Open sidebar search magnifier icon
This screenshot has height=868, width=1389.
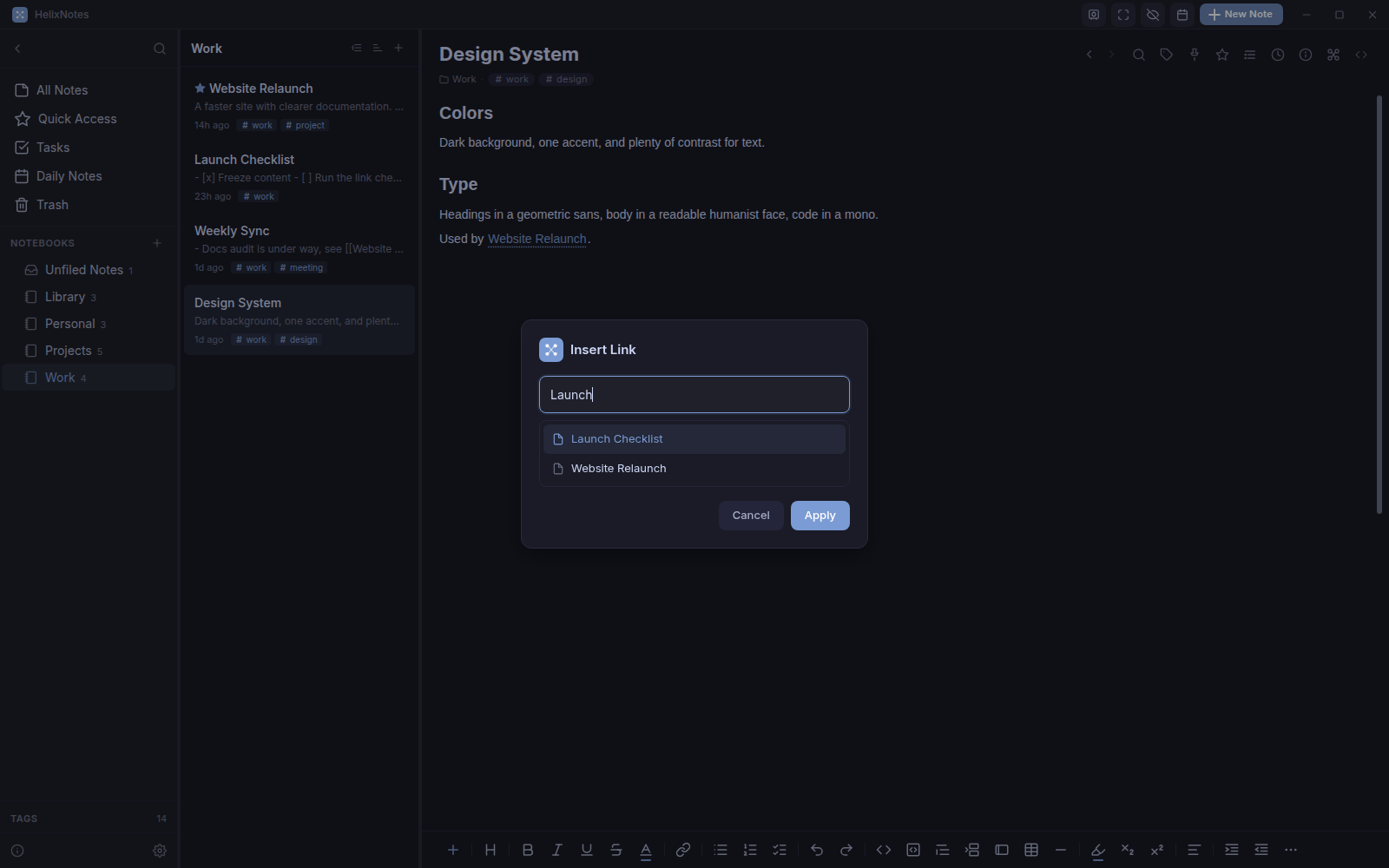160,49
